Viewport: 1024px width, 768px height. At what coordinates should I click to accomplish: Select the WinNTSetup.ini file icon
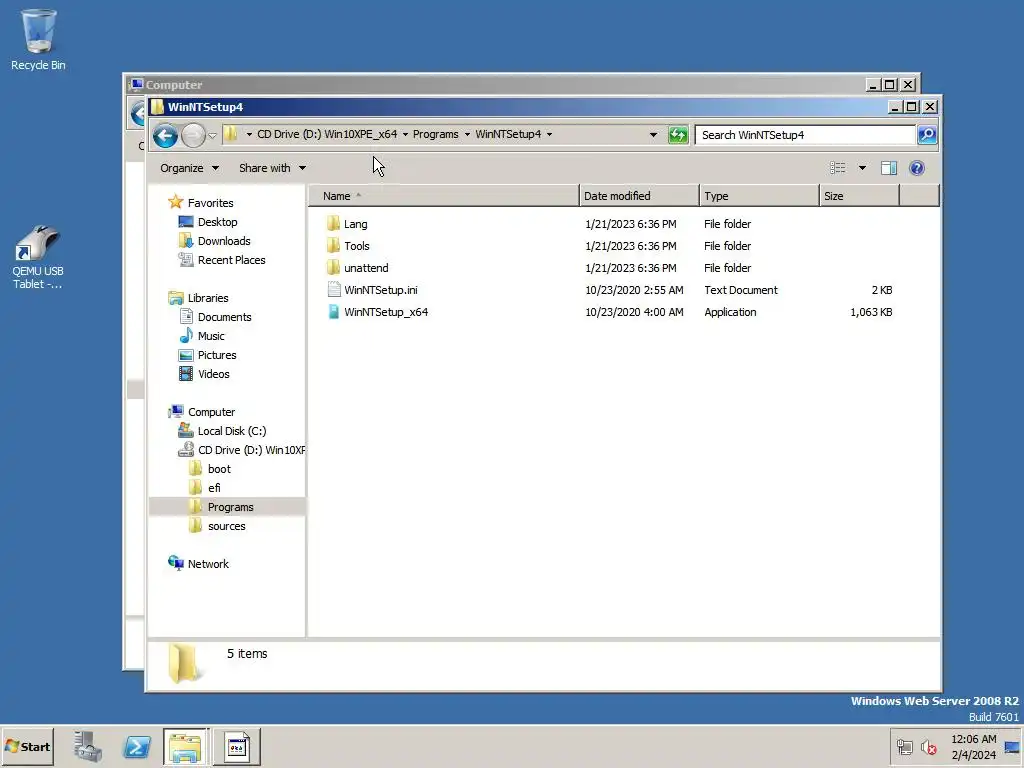coord(334,290)
